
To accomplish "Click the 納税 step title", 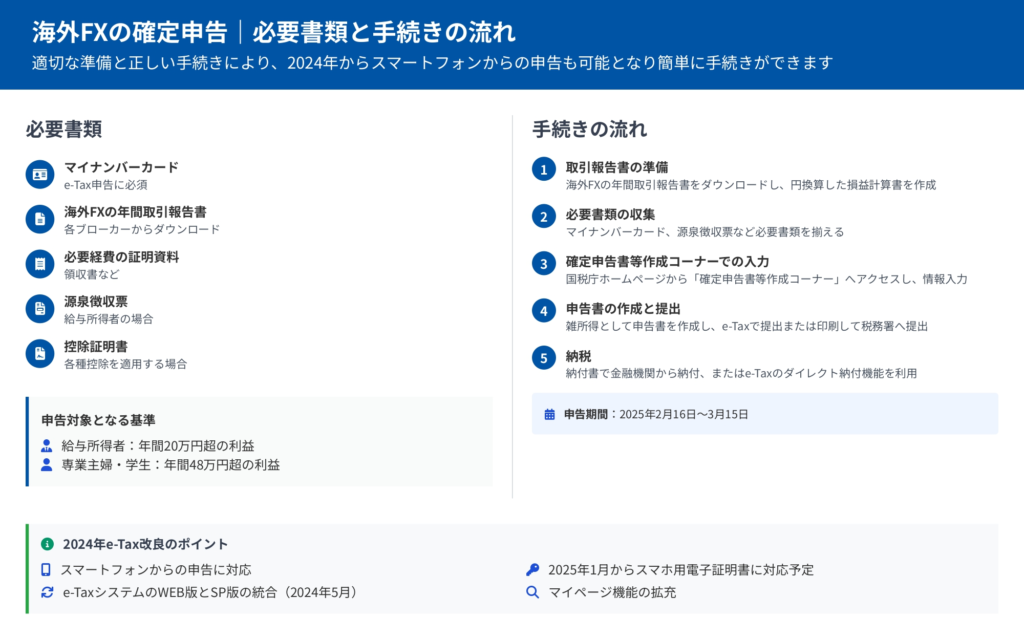I will point(578,356).
